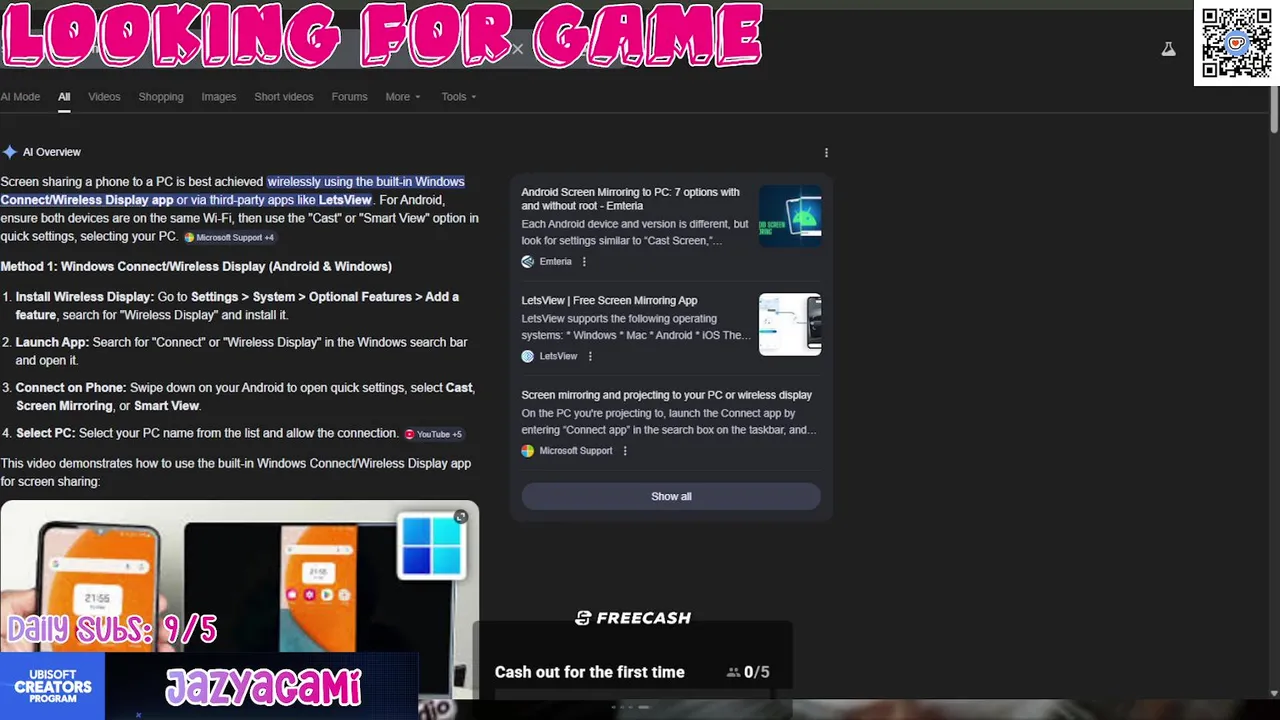Switch to the Images tab
The width and height of the screenshot is (1280, 720).
tap(218, 97)
